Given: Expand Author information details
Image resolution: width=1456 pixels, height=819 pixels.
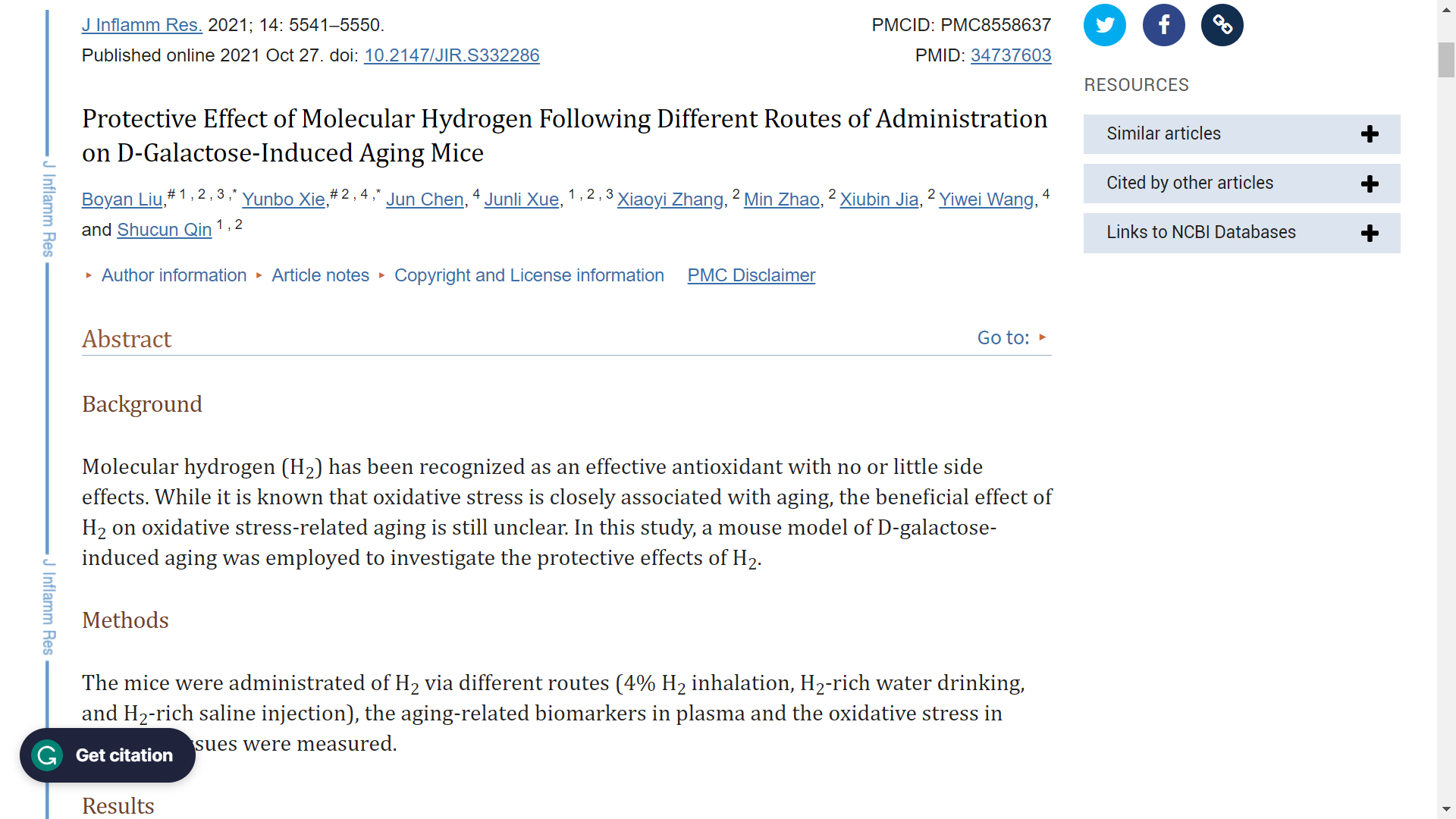Looking at the screenshot, I should [x=174, y=275].
